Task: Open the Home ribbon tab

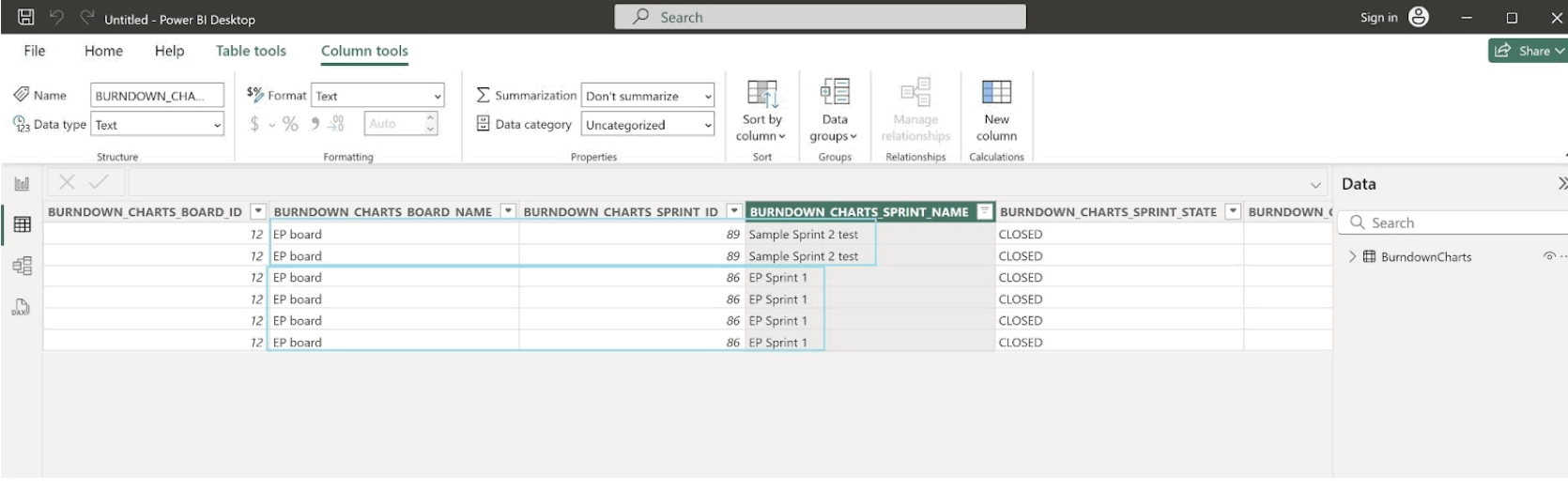Action: 103,51
